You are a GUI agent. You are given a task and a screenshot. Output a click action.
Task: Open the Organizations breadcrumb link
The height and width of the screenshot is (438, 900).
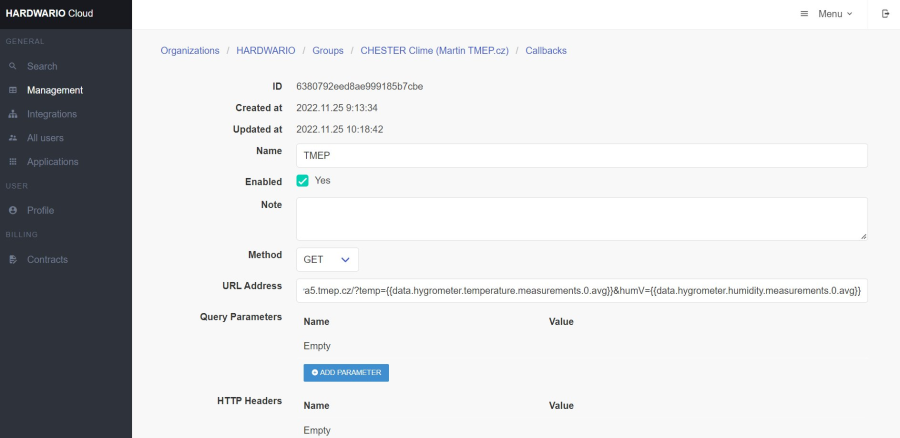[190, 50]
